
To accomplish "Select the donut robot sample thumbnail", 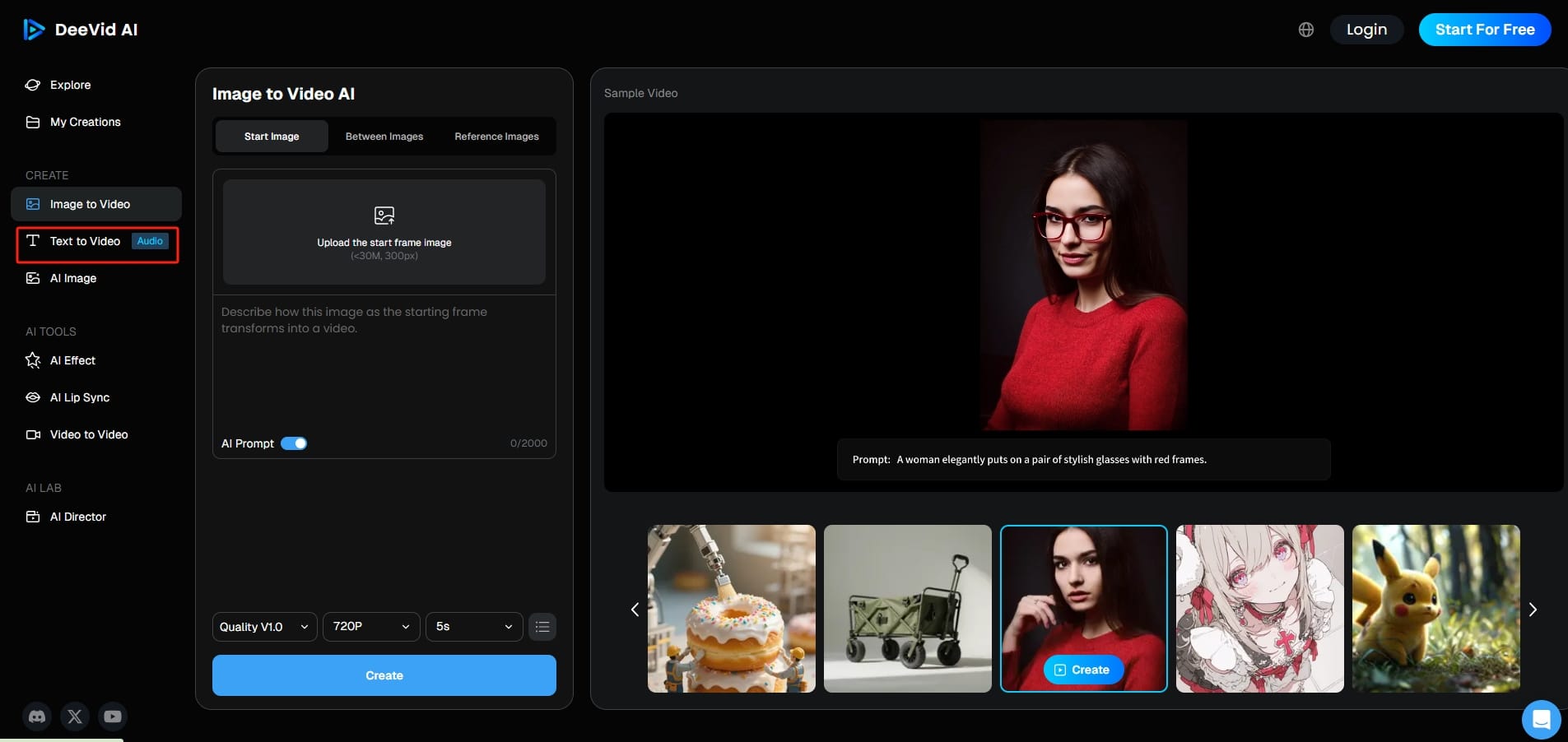I will (x=732, y=609).
